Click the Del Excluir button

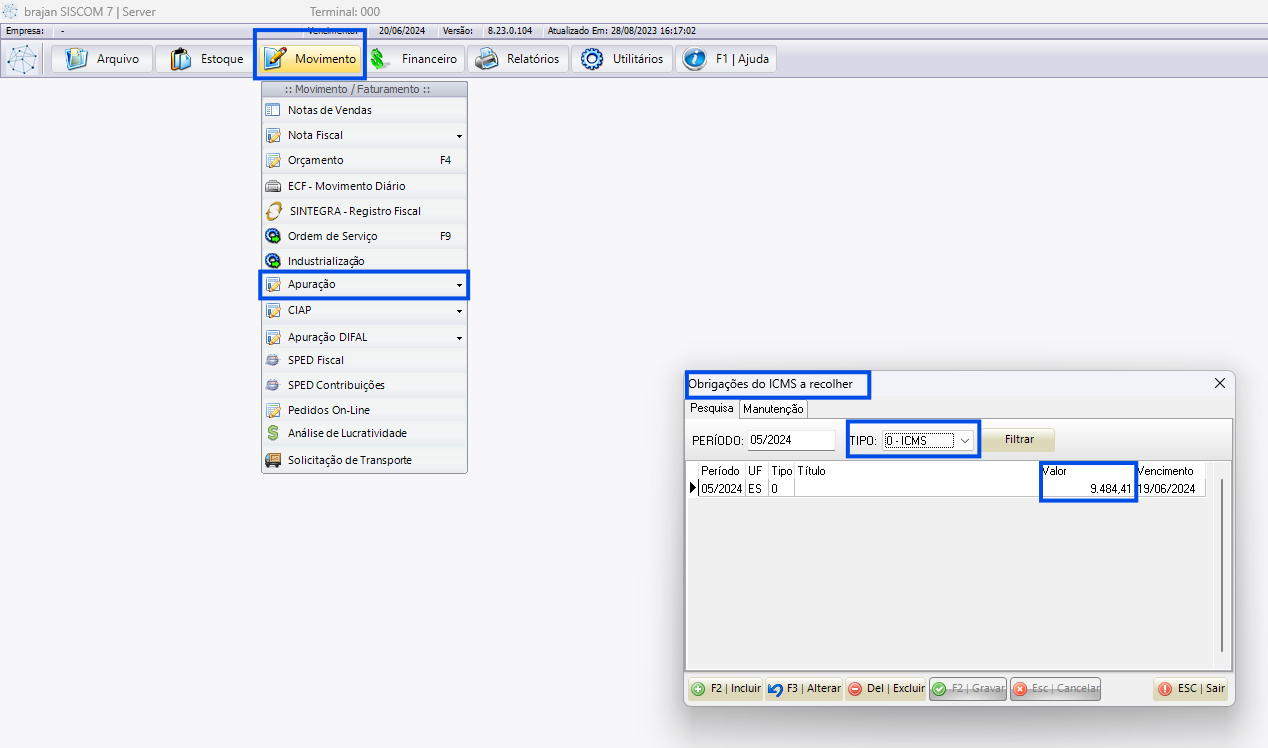tap(886, 689)
